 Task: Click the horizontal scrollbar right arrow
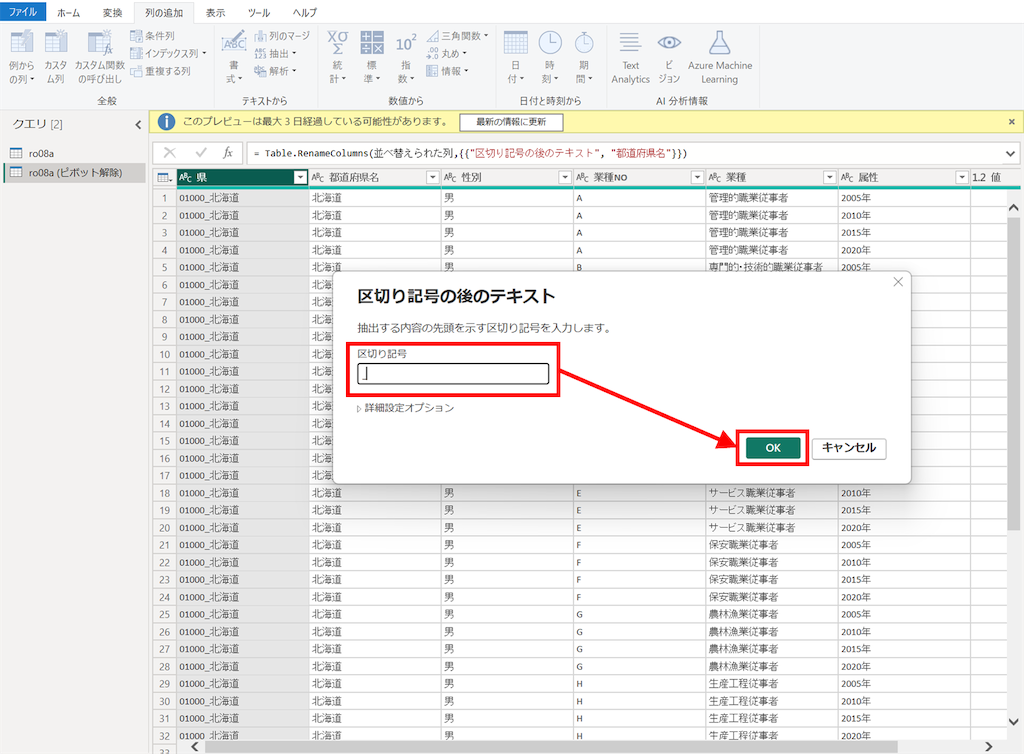click(x=989, y=746)
